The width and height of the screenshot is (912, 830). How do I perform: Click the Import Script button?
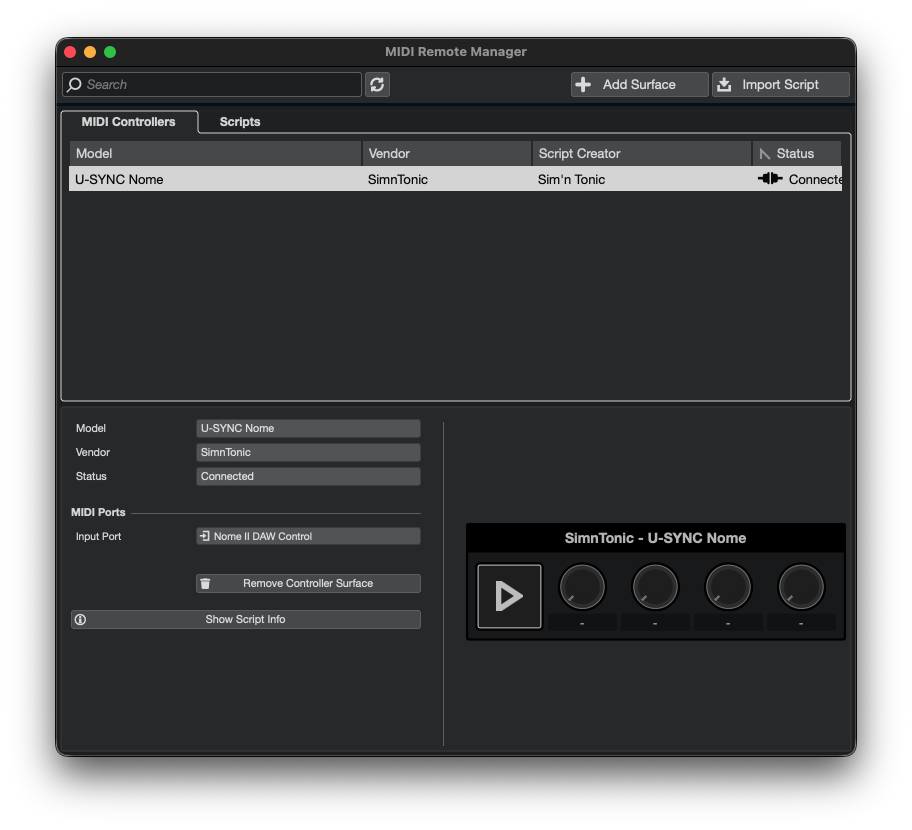[781, 84]
